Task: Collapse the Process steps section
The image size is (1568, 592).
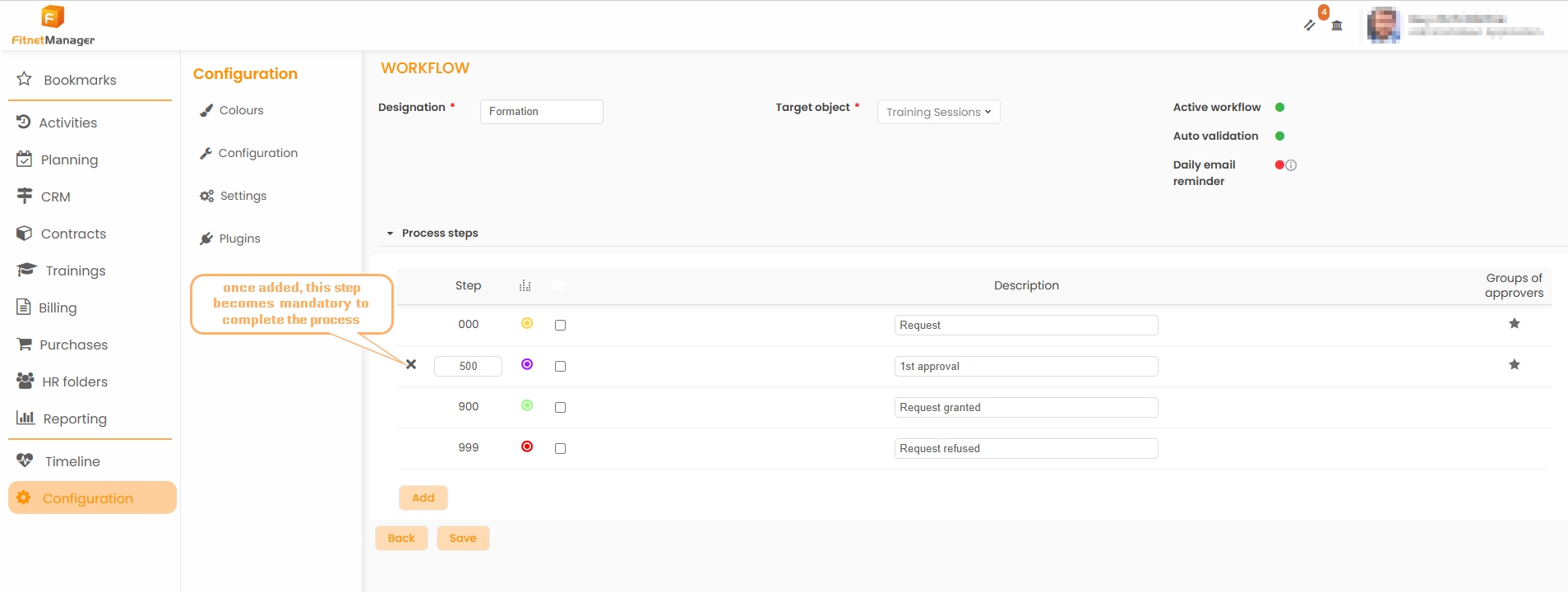Action: [x=391, y=234]
